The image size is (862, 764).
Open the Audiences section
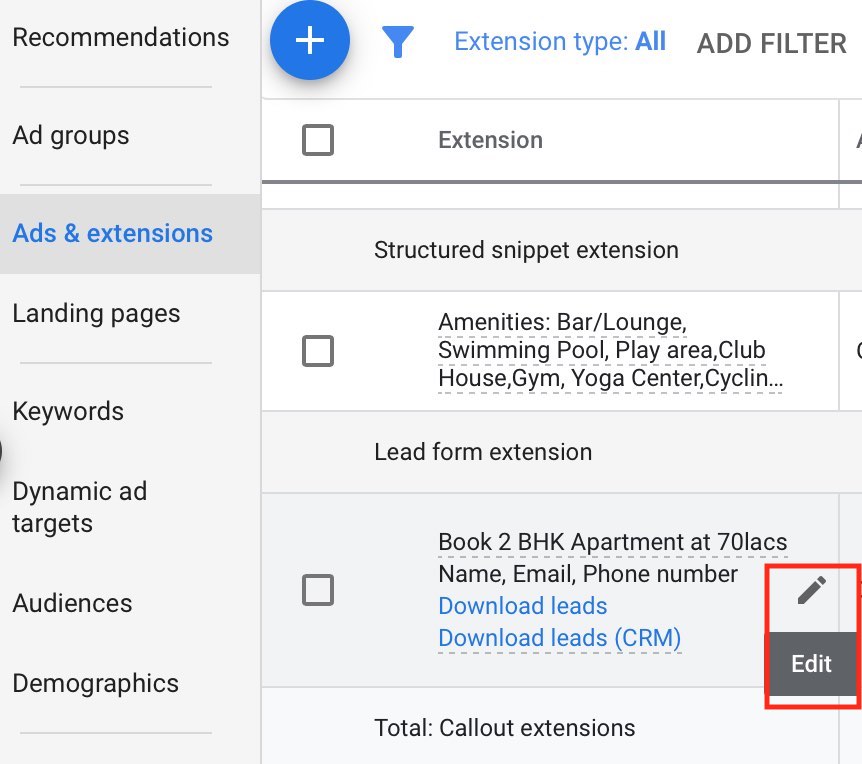tap(73, 603)
